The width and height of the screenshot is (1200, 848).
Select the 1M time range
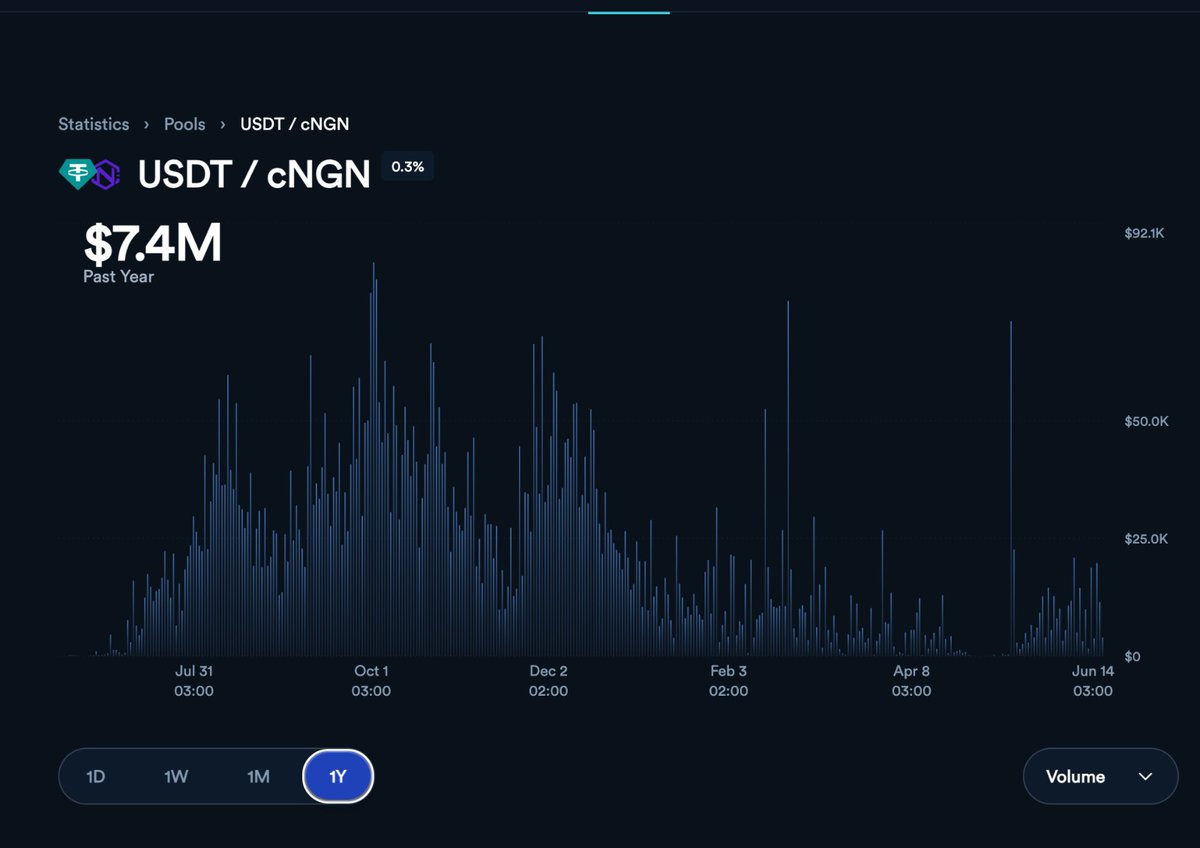click(x=258, y=776)
